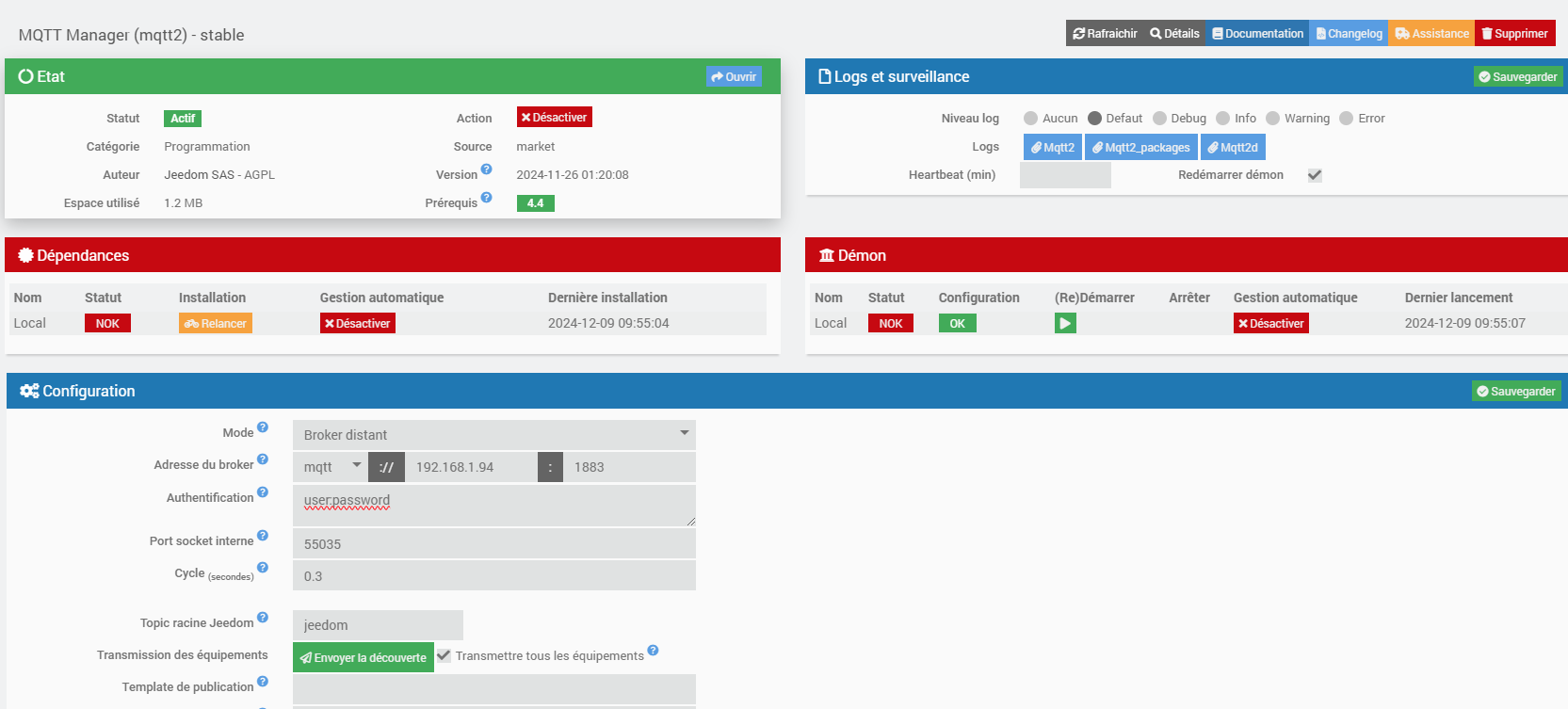Click Désactiver next to Action
Screen dimensions: 1568x709
pos(554,118)
